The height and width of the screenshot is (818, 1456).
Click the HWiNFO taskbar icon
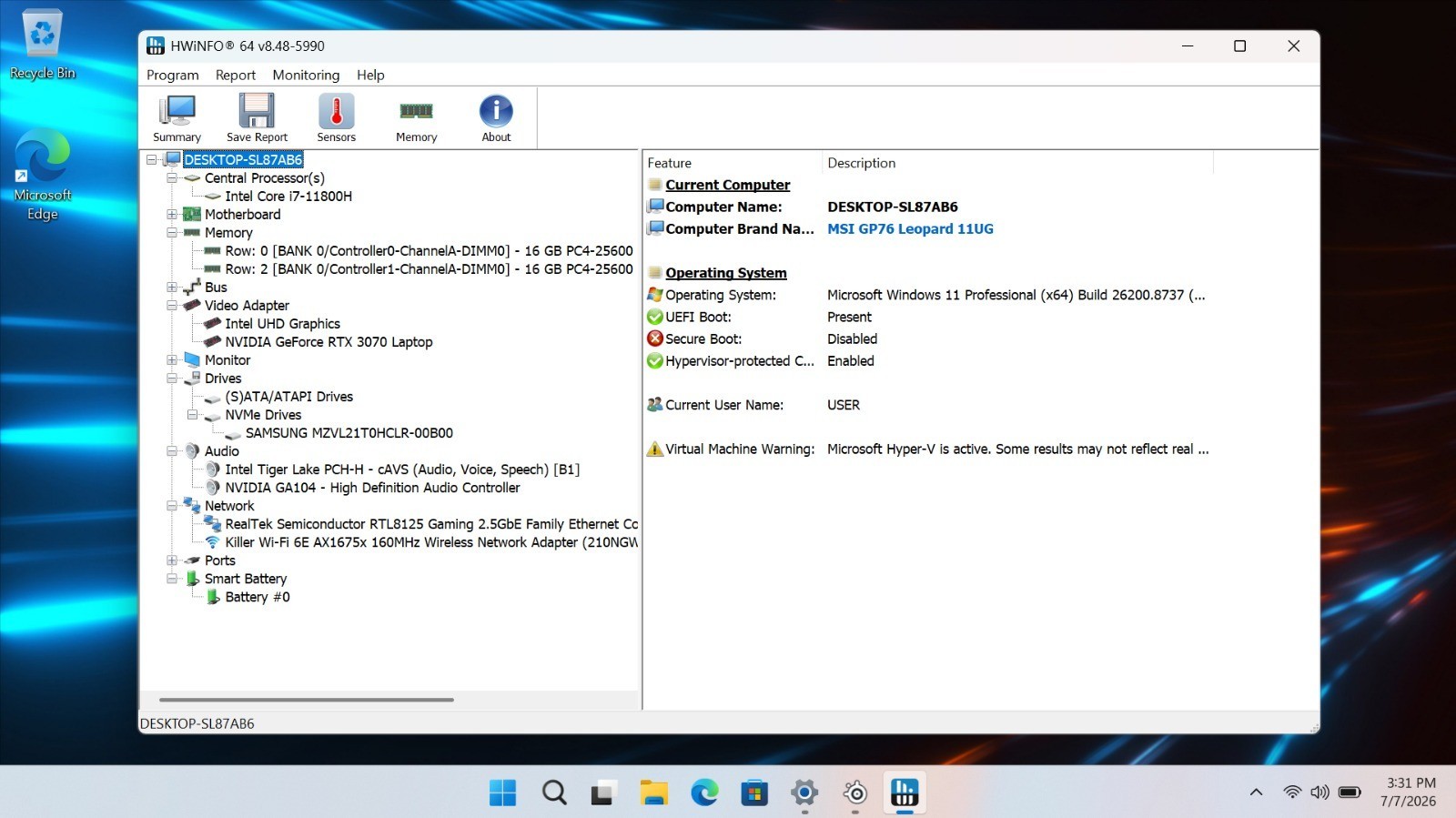[x=904, y=793]
